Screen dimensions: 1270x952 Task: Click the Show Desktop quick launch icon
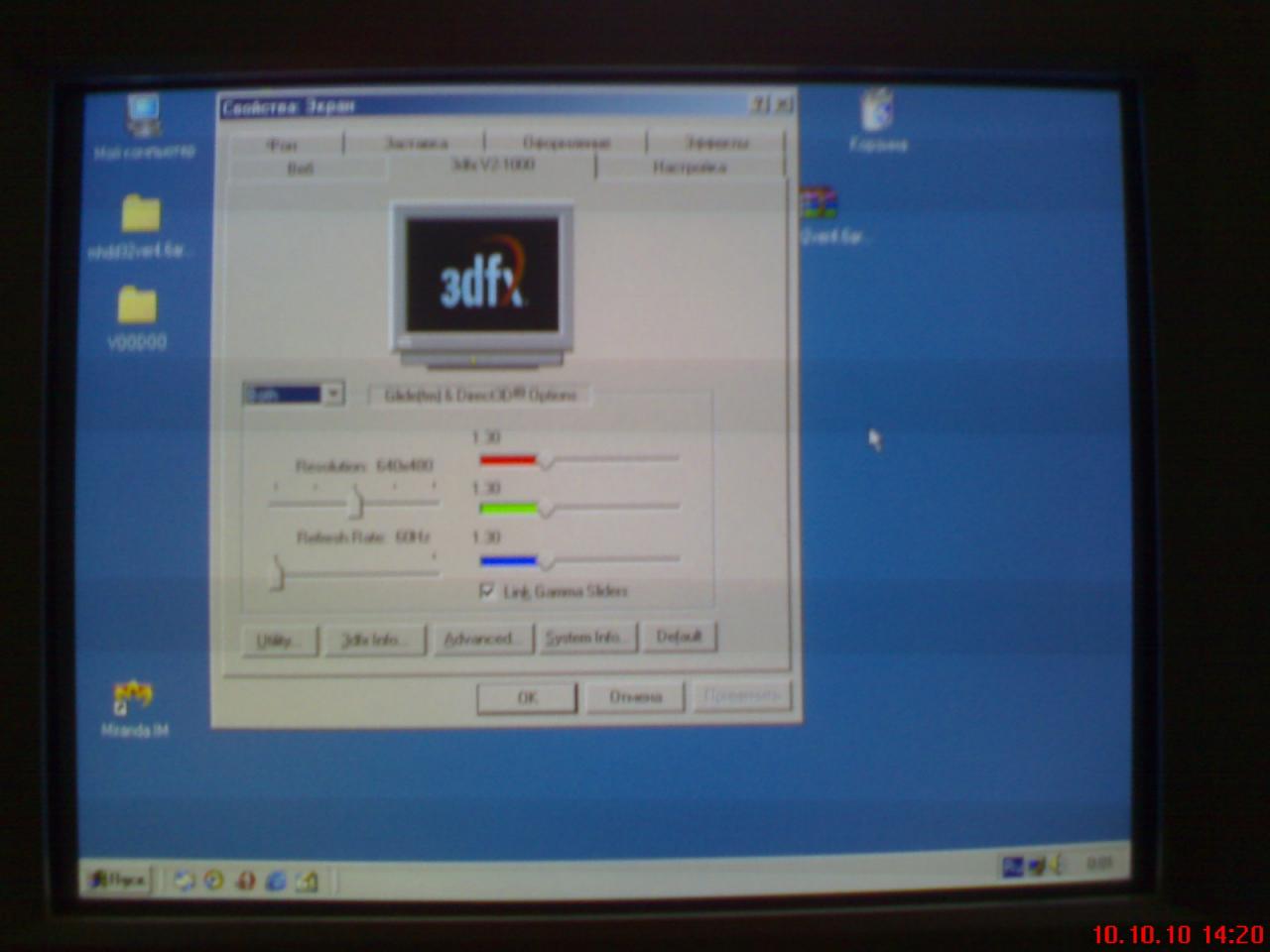coord(307,880)
